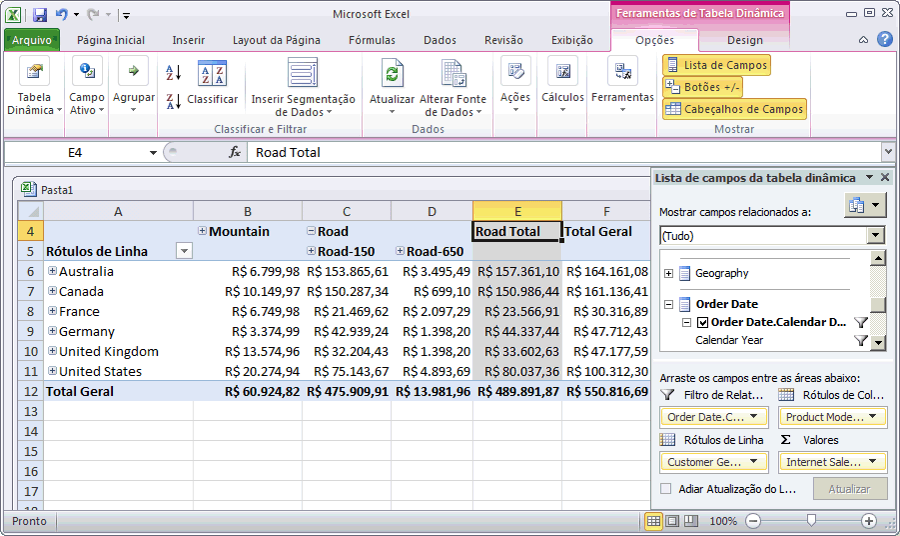Open the Classificar sort dialog icon

212,75
